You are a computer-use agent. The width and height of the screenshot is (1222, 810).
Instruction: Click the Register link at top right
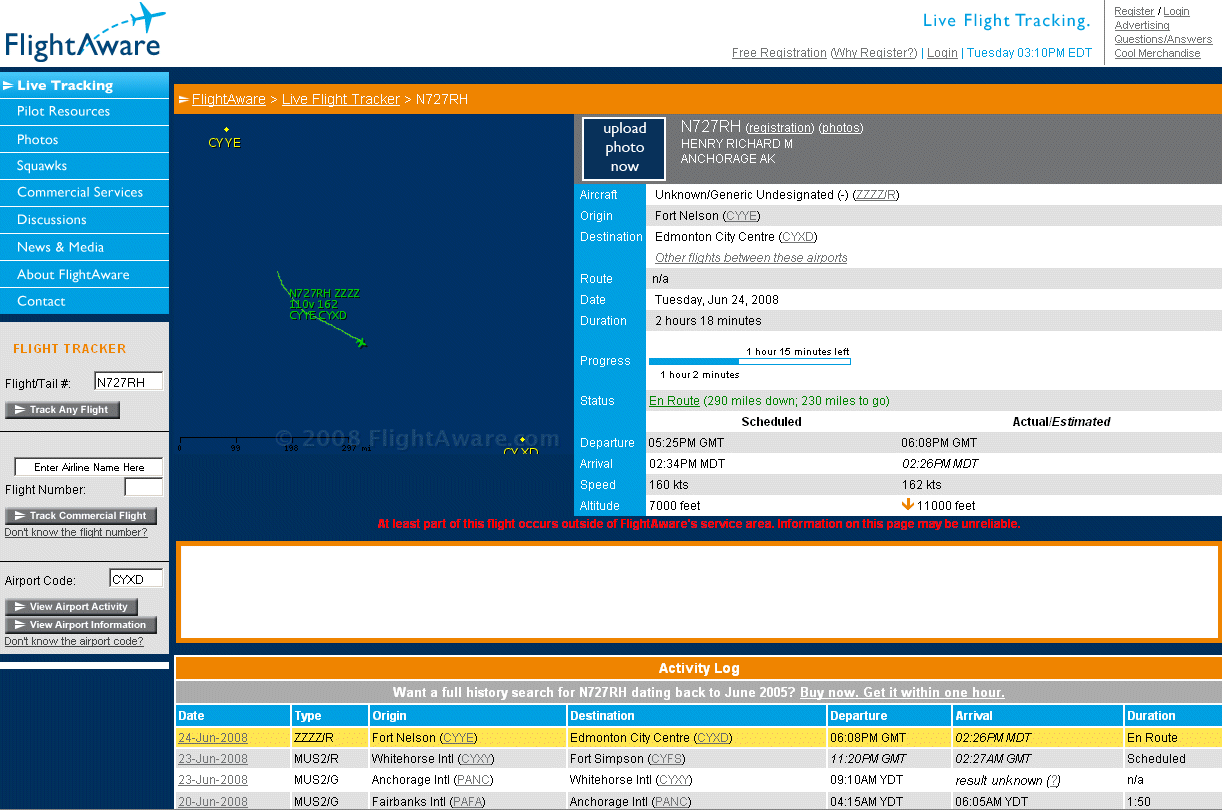tap(1134, 12)
